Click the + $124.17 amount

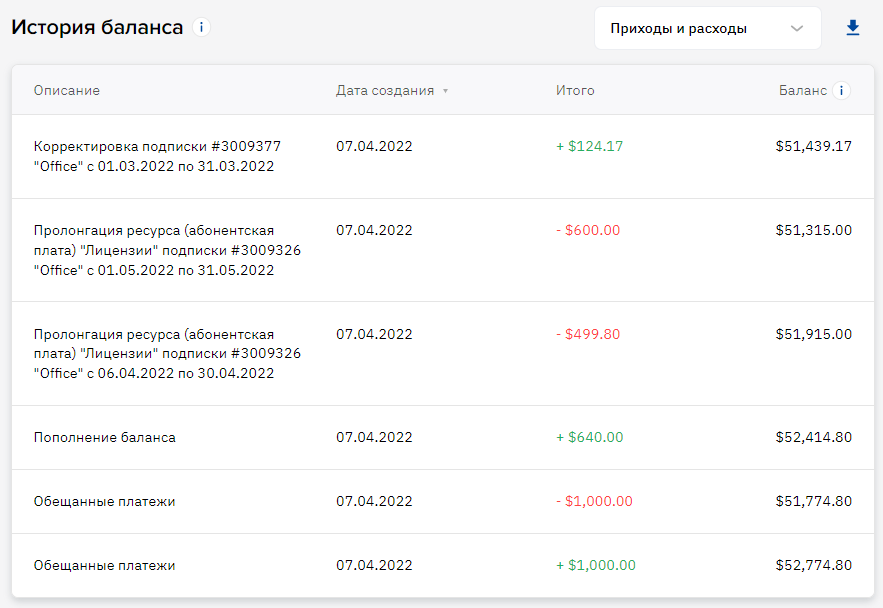(590, 146)
